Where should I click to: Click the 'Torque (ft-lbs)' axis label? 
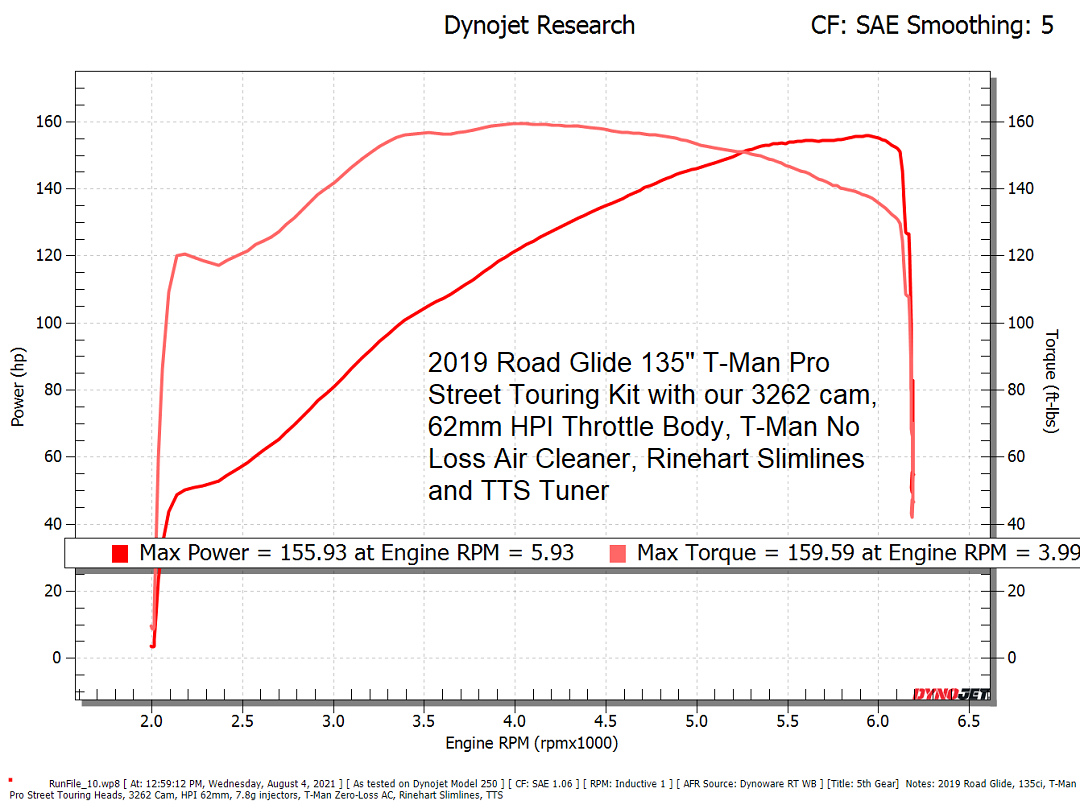[1050, 381]
